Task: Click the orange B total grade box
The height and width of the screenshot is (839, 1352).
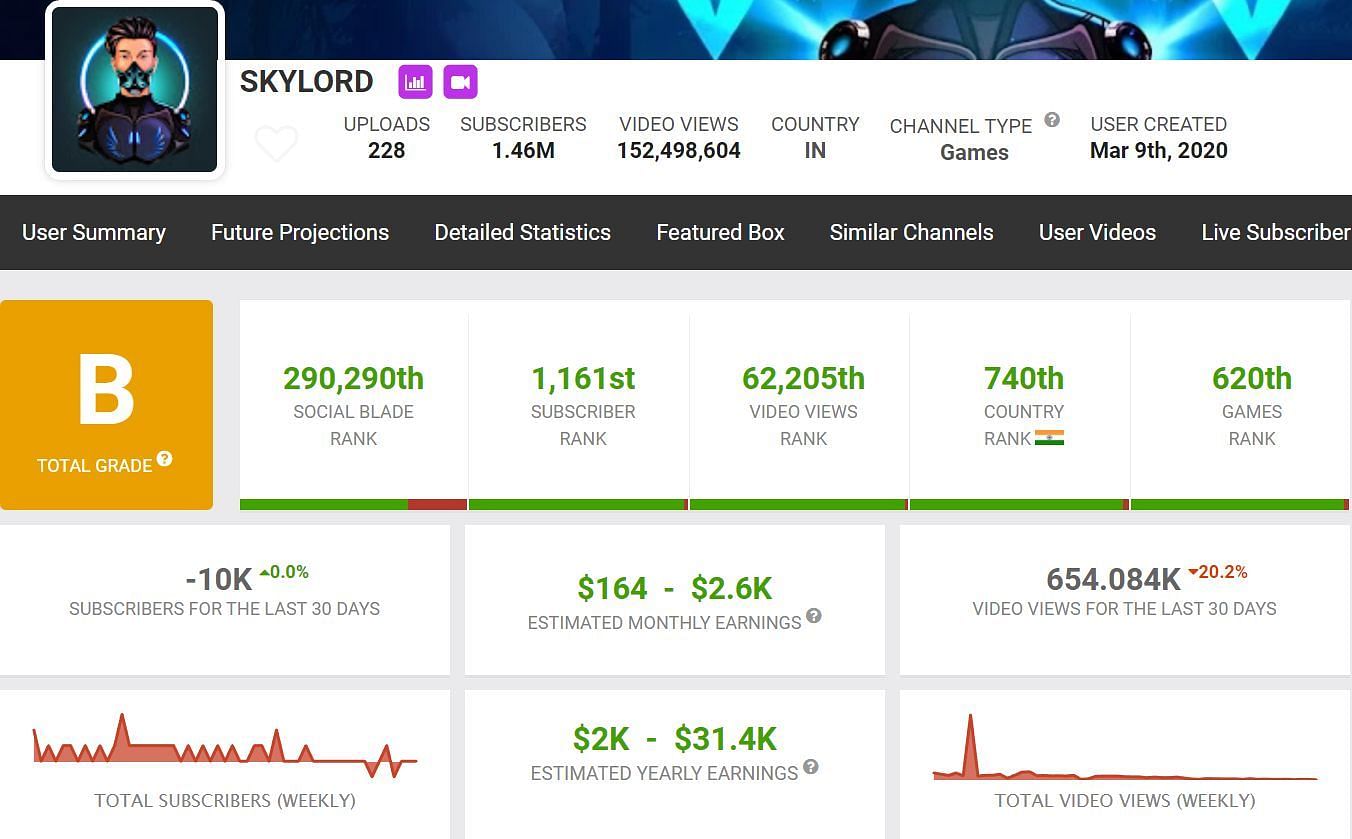Action: [x=106, y=404]
